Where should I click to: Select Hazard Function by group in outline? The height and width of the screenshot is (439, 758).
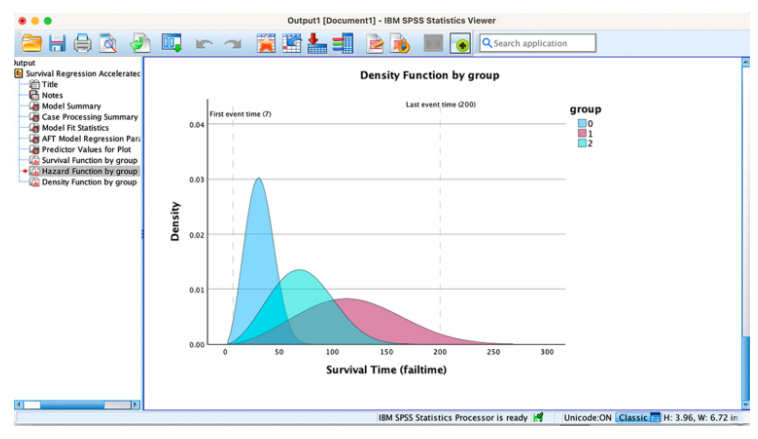(89, 171)
